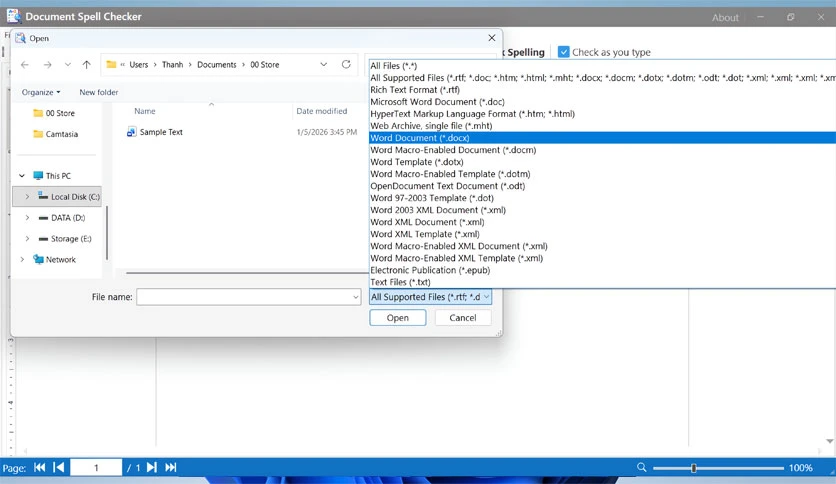Expand the Network tree node
Image resolution: width=836 pixels, height=484 pixels.
[22, 260]
